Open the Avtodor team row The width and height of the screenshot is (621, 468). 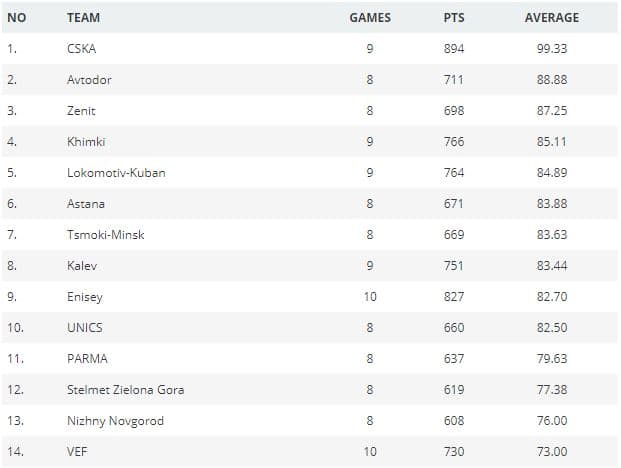click(88, 79)
